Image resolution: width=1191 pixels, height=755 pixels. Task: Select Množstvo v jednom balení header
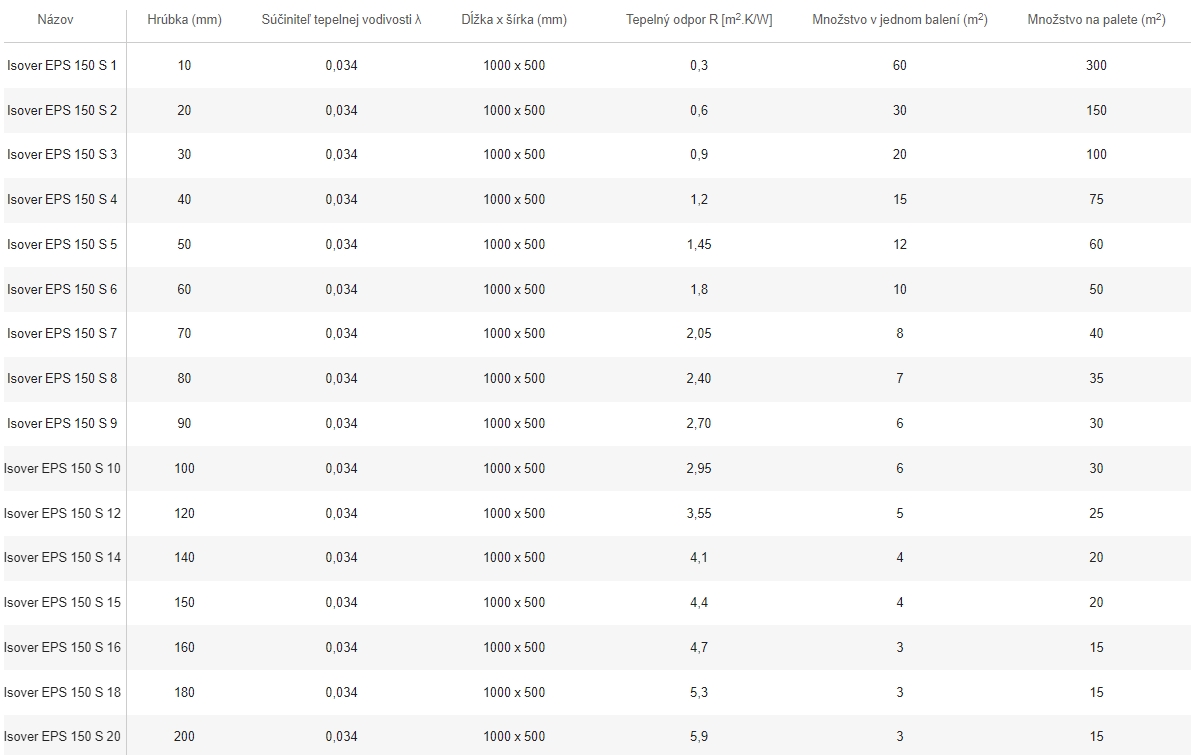pyautogui.click(x=900, y=20)
